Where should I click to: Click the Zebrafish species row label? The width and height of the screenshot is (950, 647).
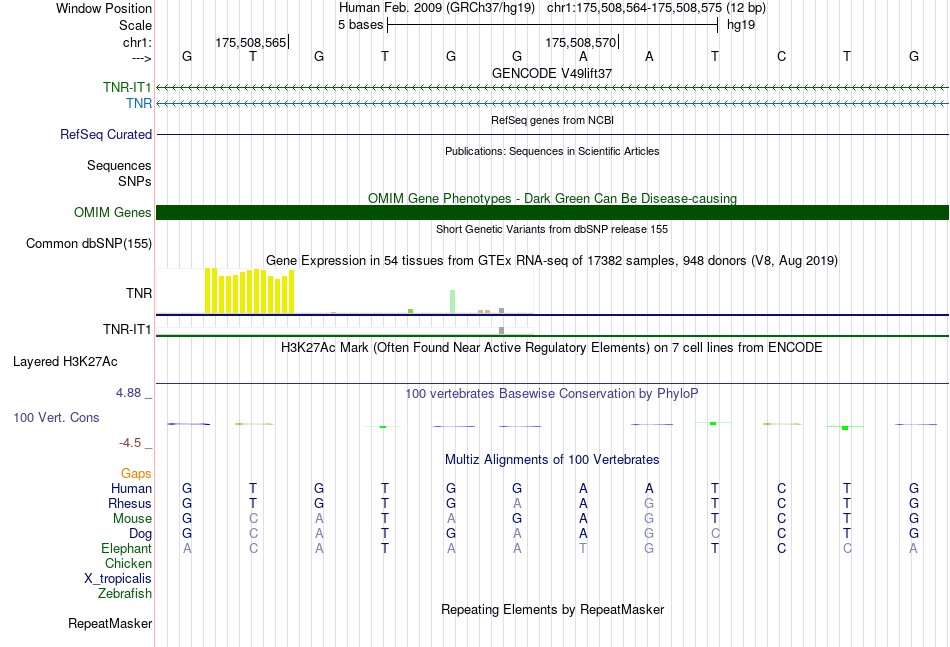click(x=125, y=594)
